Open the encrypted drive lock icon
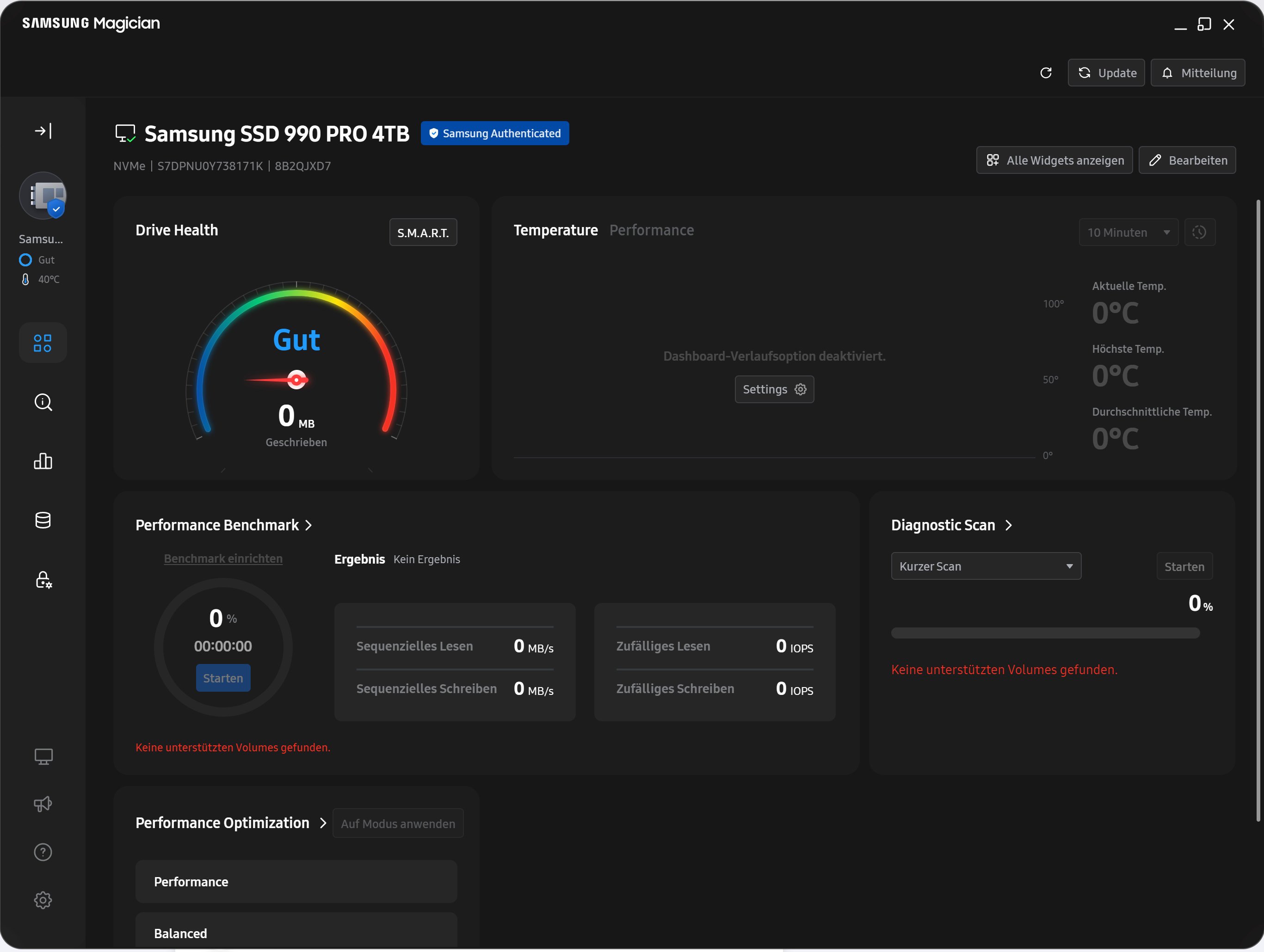 pos(43,579)
